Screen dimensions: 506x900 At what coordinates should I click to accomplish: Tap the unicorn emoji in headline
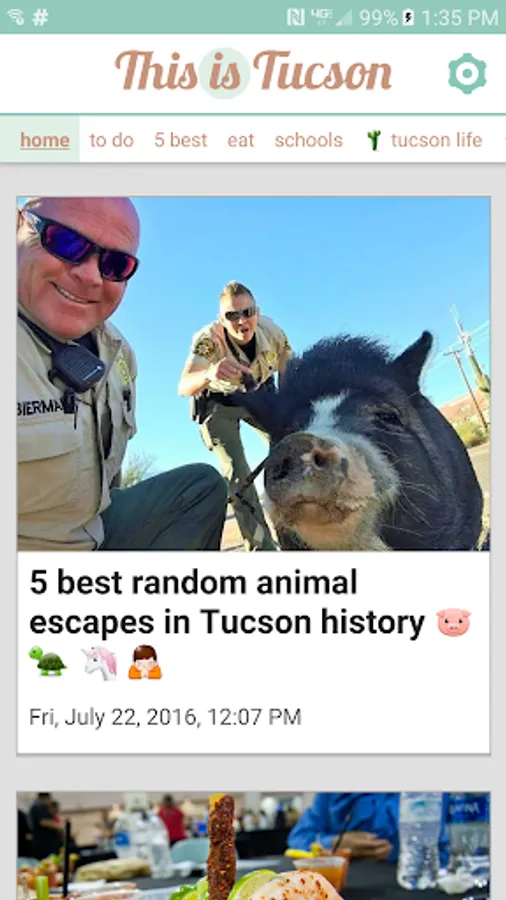tap(99, 662)
